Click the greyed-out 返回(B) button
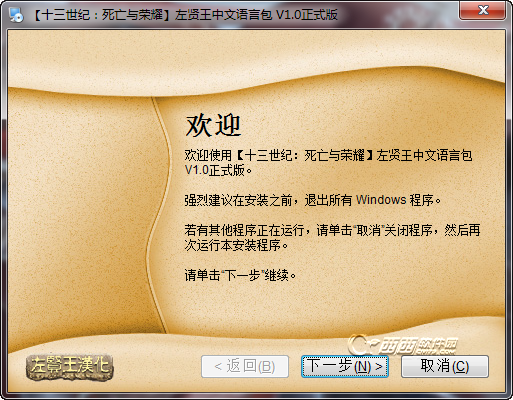The image size is (513, 400). tap(245, 366)
